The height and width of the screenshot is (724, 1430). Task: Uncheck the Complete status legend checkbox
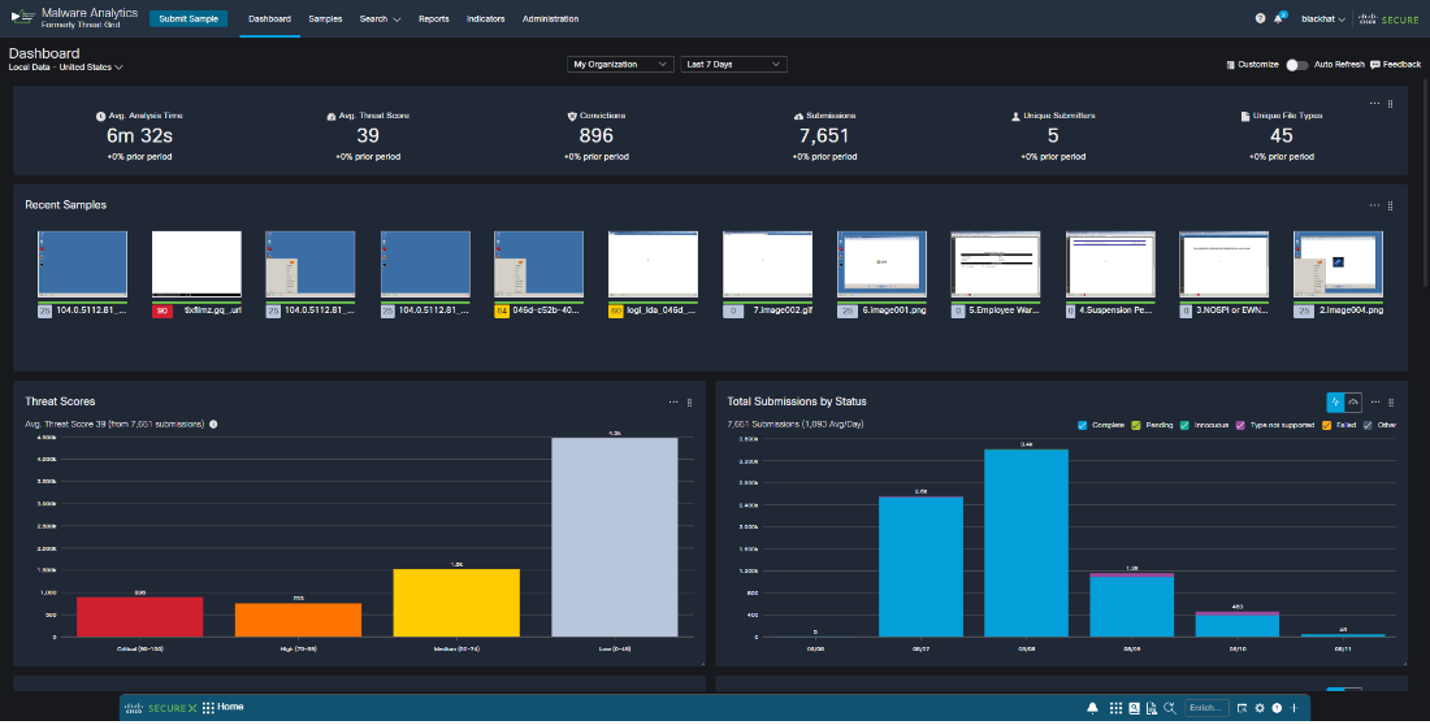click(1083, 425)
